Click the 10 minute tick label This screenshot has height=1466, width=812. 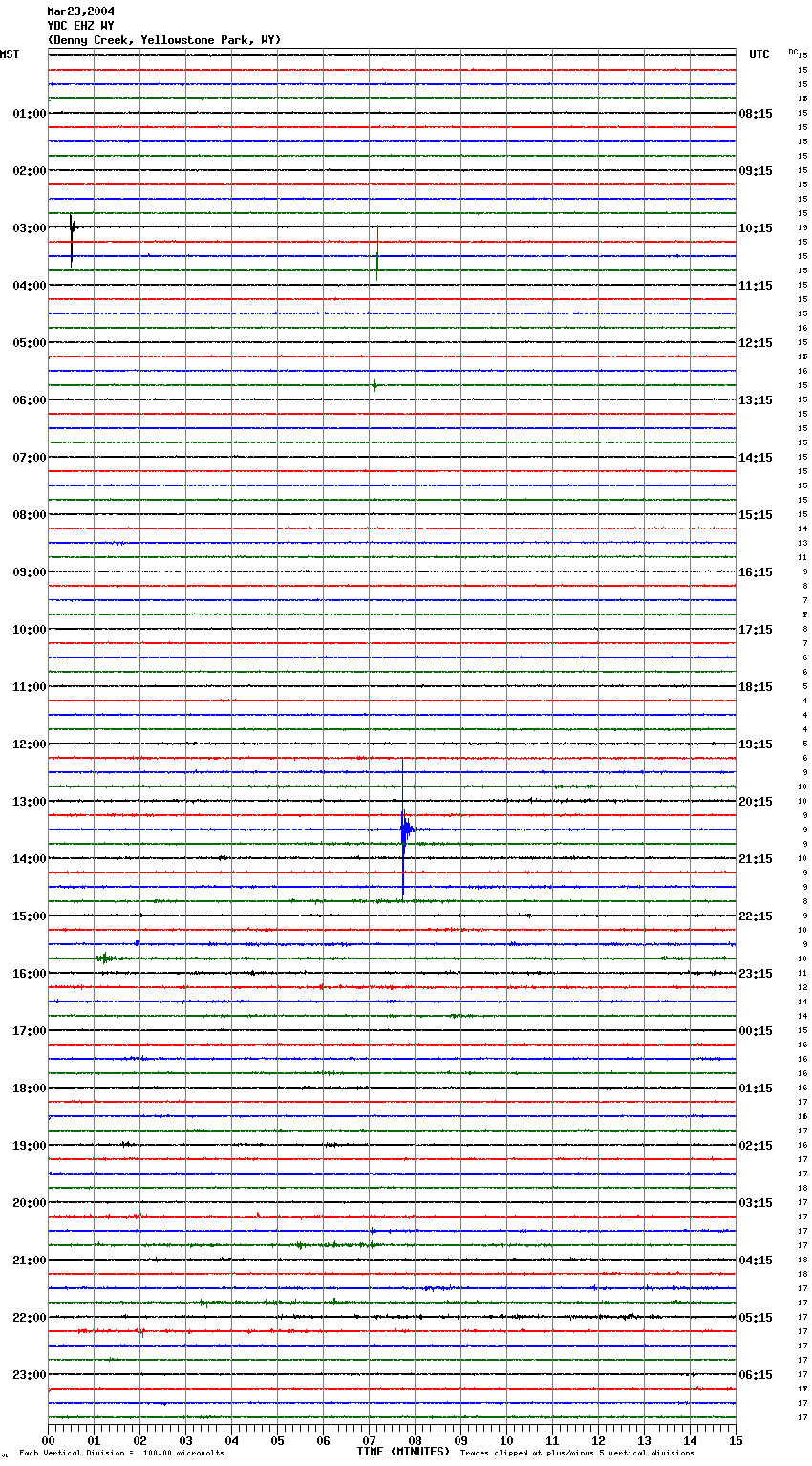click(506, 1440)
